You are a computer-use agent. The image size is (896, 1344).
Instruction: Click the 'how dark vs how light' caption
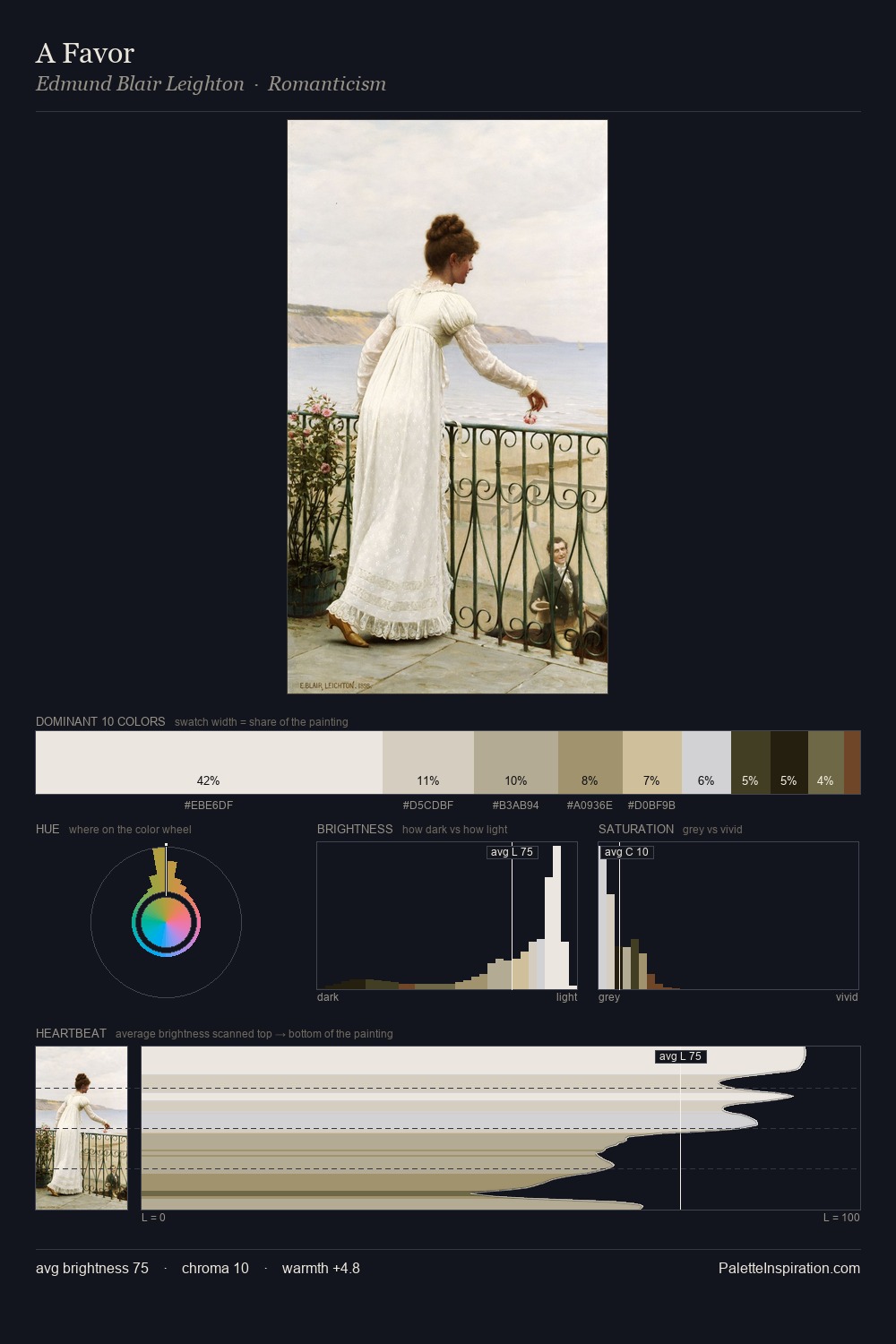point(455,830)
